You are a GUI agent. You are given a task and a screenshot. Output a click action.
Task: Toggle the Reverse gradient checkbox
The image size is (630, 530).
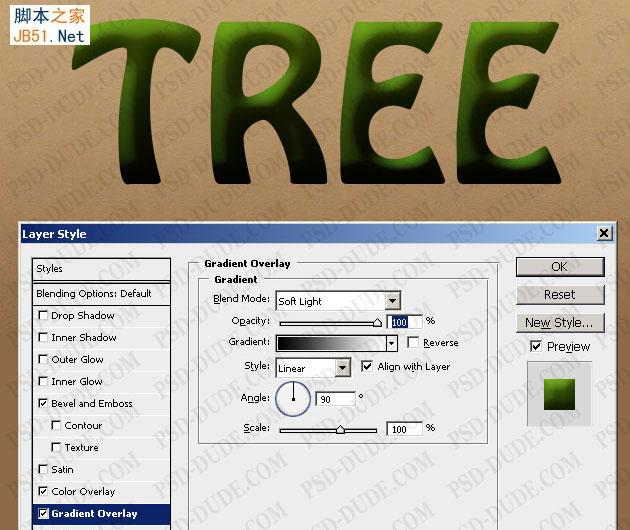point(413,342)
